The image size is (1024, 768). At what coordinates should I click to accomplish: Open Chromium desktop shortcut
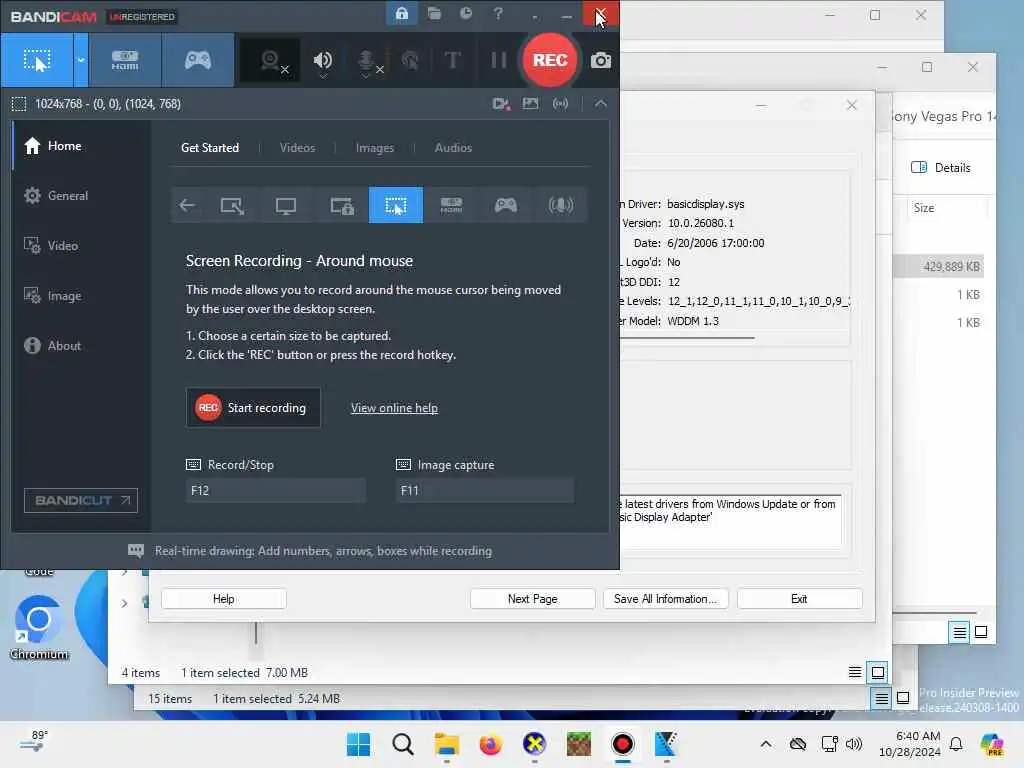[x=39, y=627]
